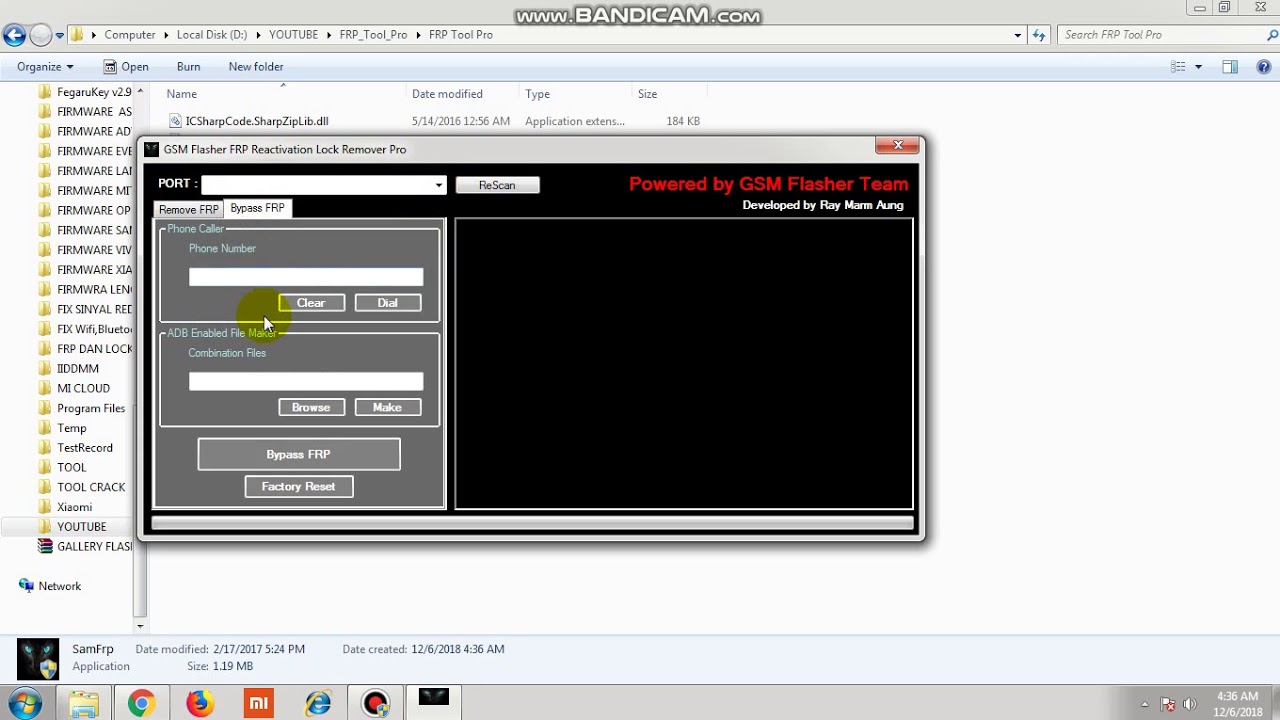Click the address bar refresh icon
The width and height of the screenshot is (1280, 720).
pyautogui.click(x=1039, y=35)
